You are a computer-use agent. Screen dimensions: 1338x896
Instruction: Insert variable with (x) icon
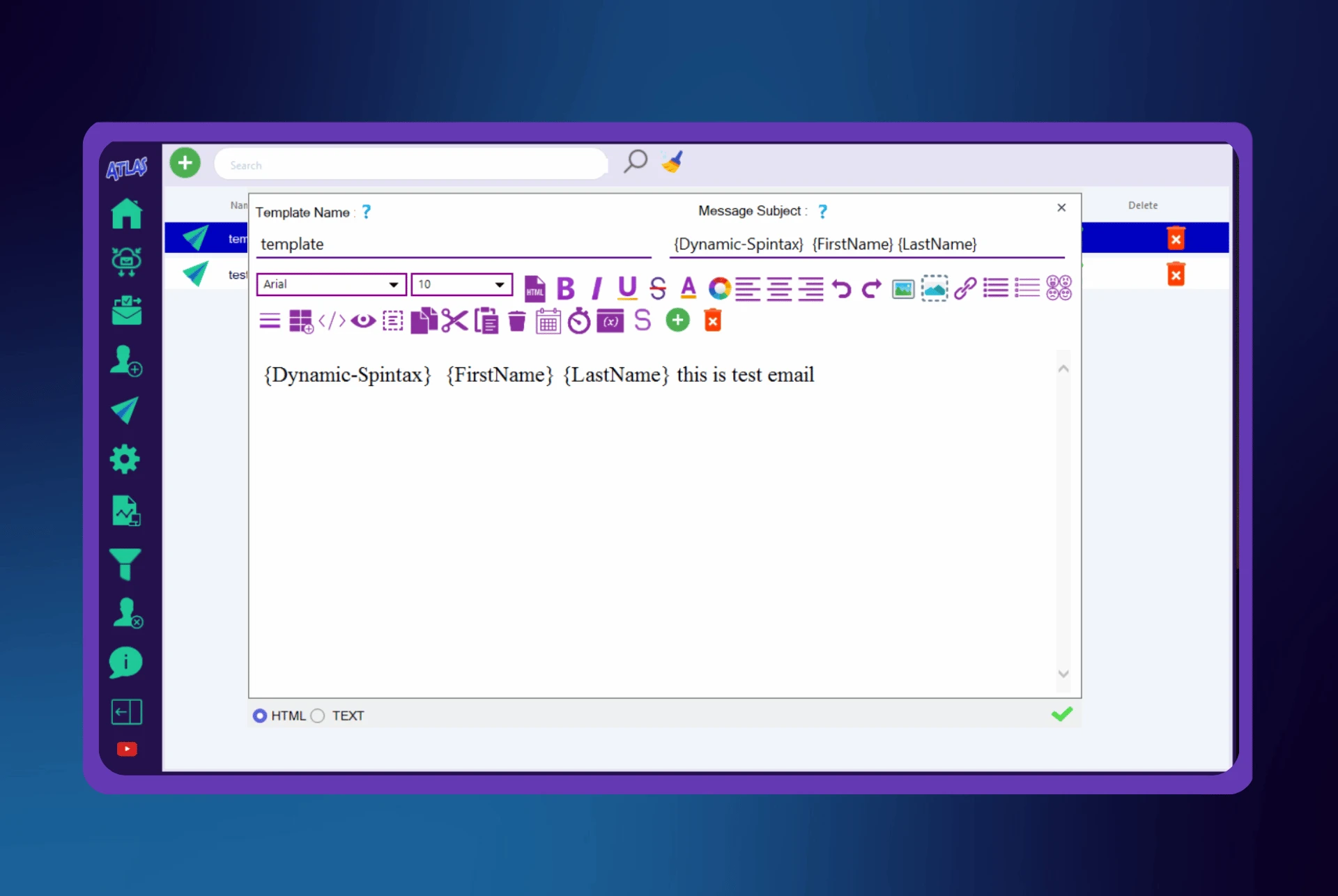point(610,321)
